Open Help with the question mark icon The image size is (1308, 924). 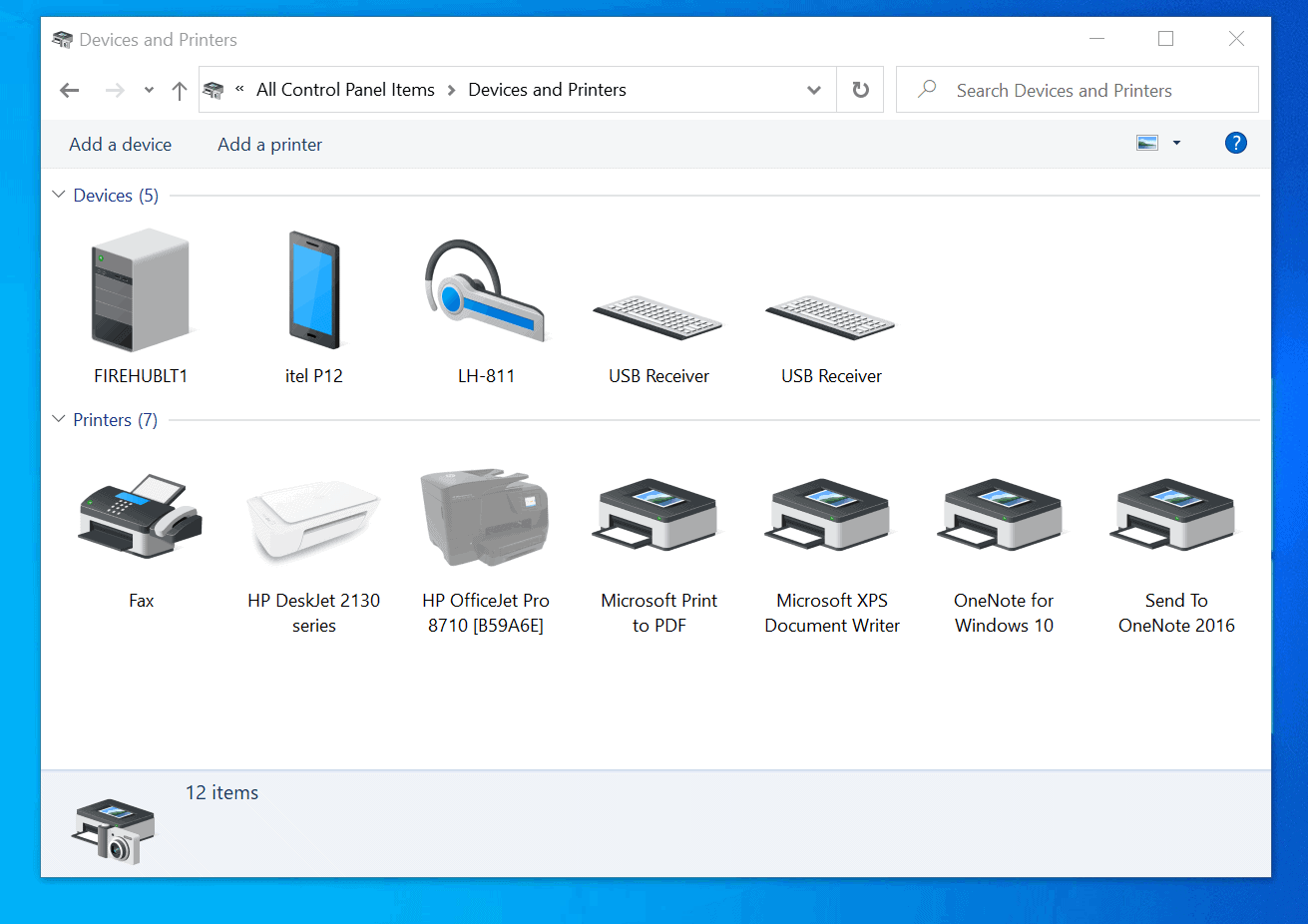click(1235, 143)
